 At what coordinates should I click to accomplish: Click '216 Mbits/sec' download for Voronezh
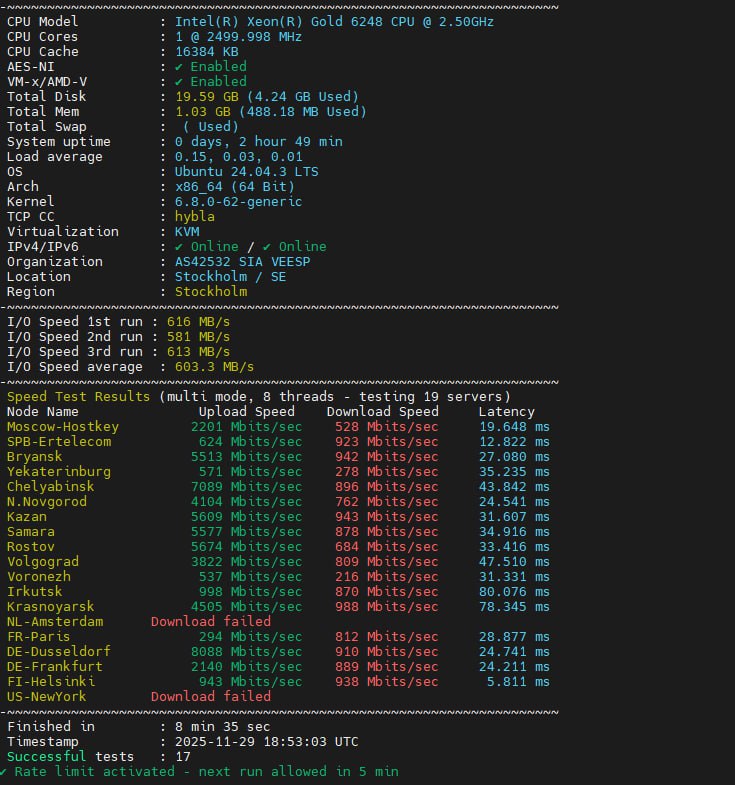pos(387,577)
